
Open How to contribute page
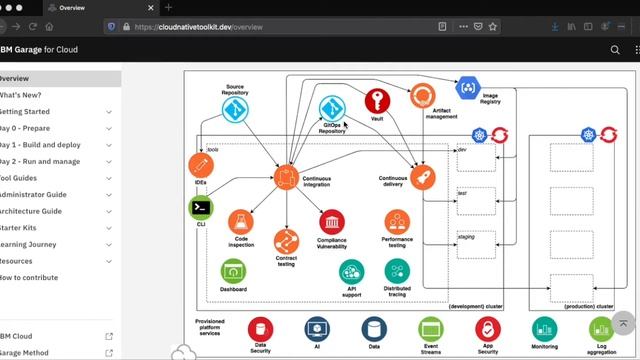29,278
